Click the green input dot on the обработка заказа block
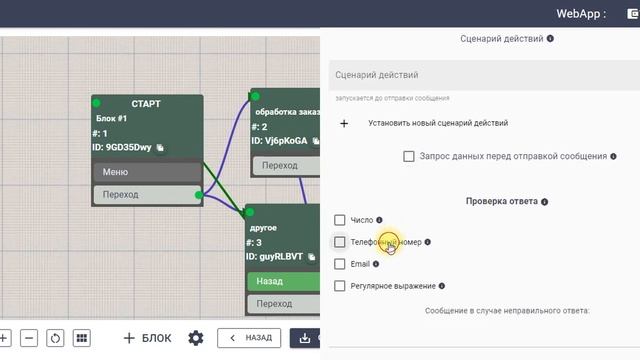The height and width of the screenshot is (360, 640). (x=255, y=96)
